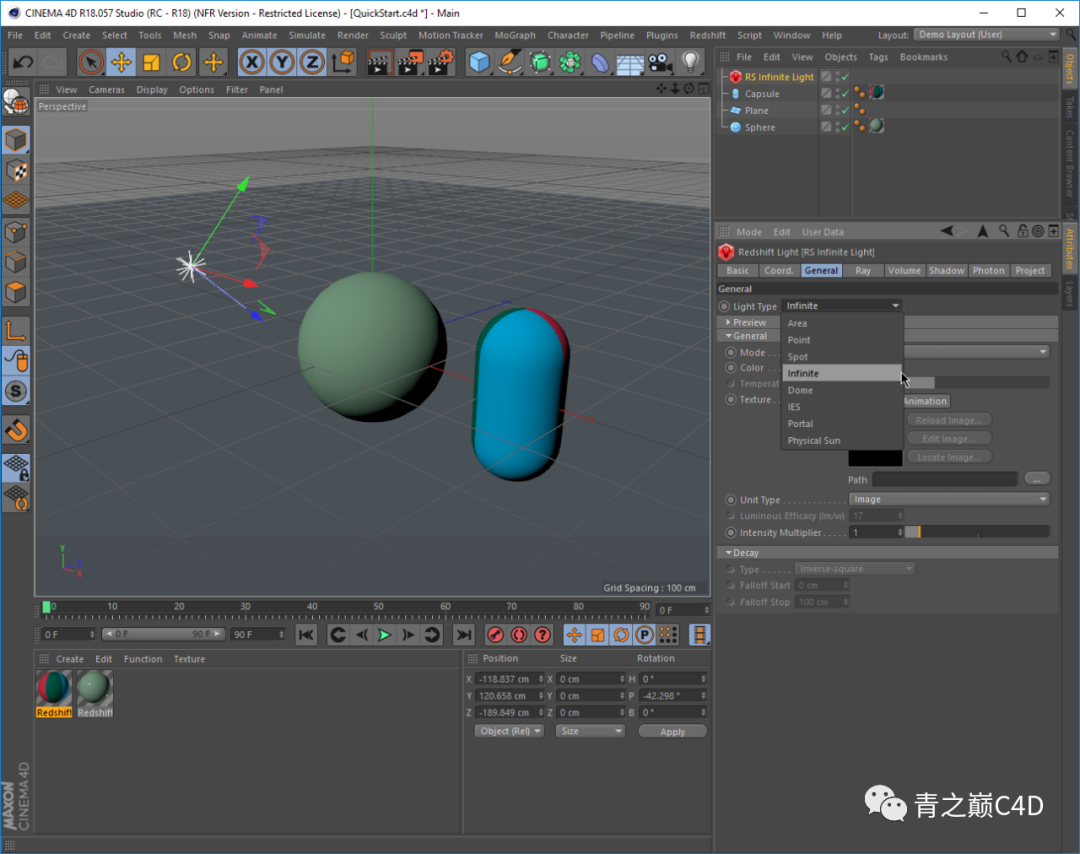
Task: Open the deformer Bend icon
Action: coord(600,63)
